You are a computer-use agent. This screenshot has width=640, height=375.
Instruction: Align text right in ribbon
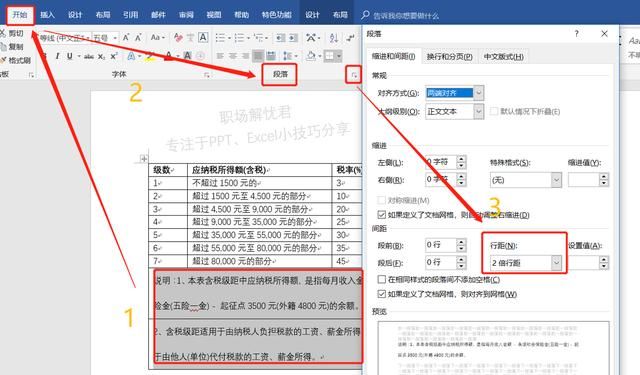(x=245, y=56)
